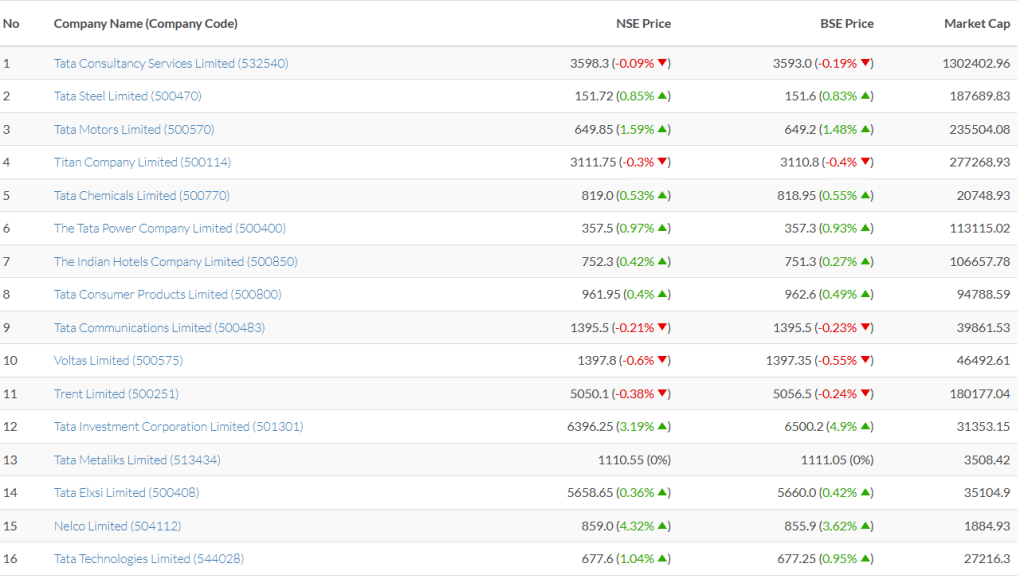
Task: Click green up arrow in Tata Consumer BSE price
Action: 865,294
